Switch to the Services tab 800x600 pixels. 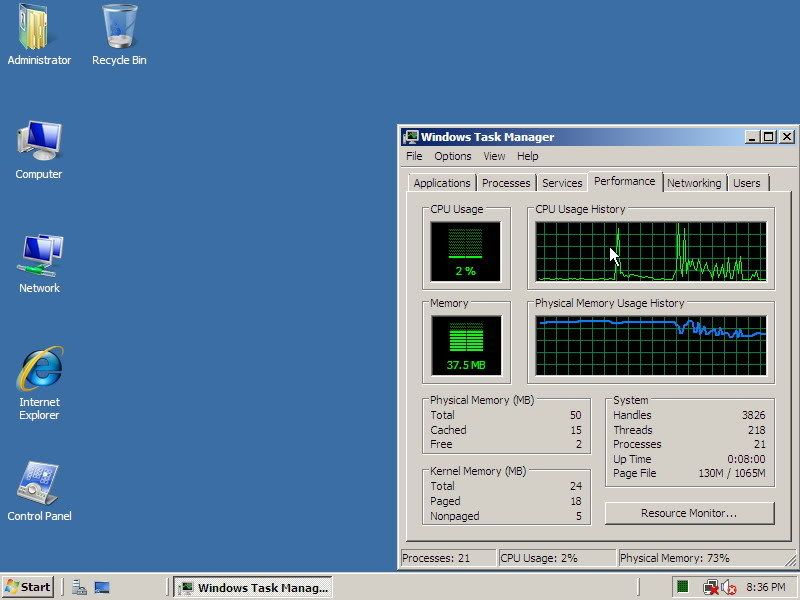[562, 183]
